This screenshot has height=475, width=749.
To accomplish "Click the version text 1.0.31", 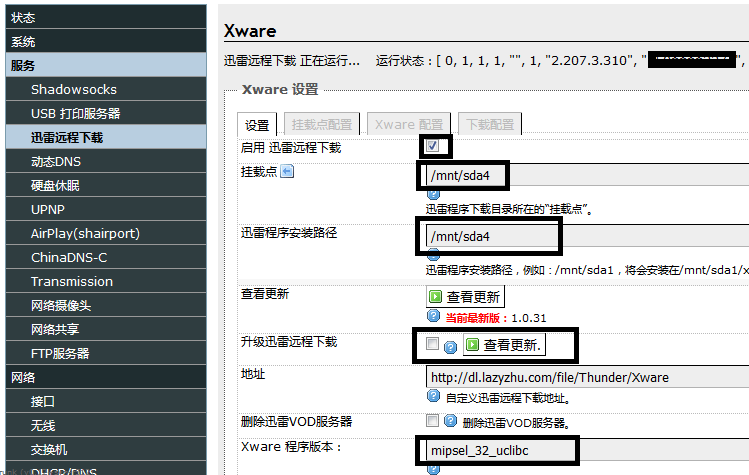I will [528, 318].
